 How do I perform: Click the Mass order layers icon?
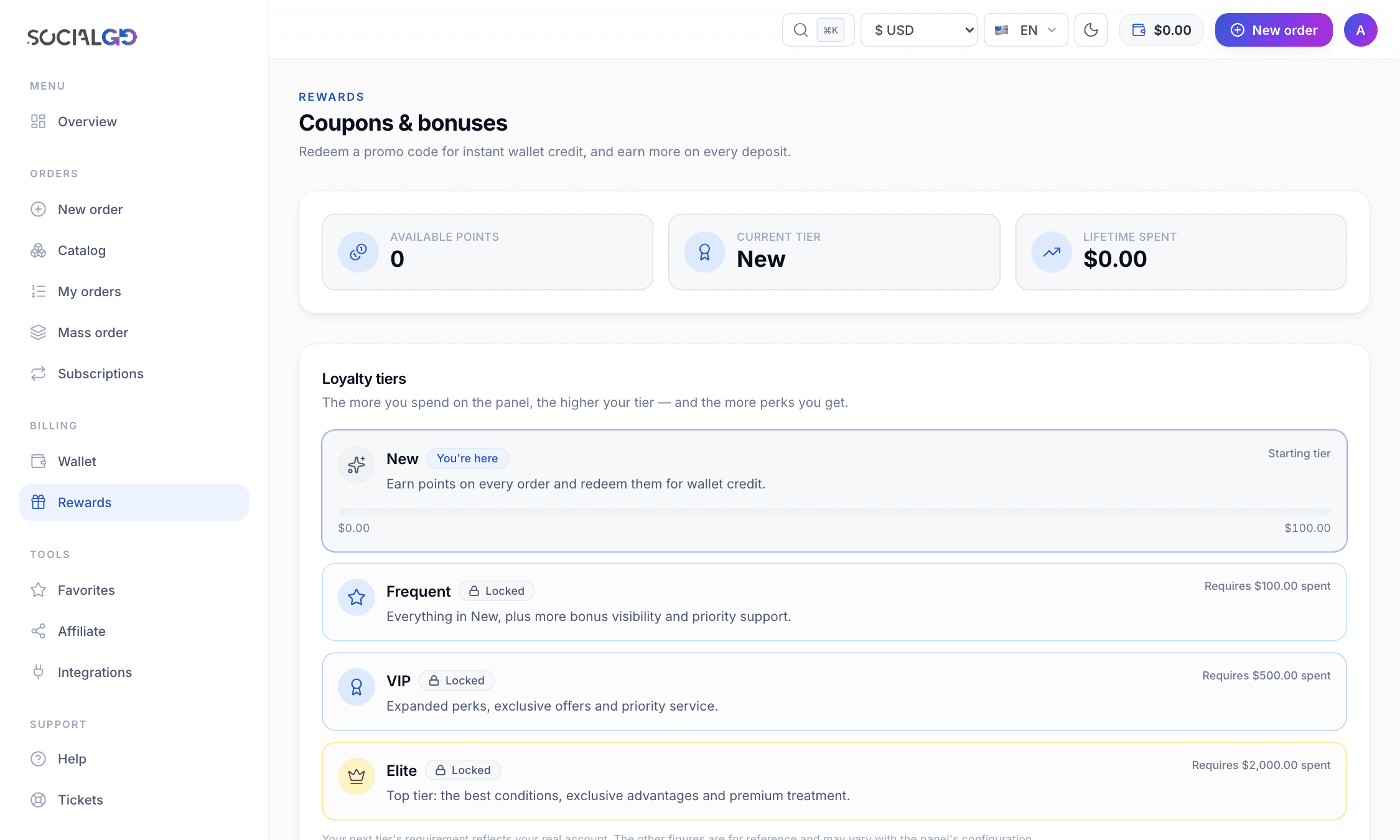point(39,332)
